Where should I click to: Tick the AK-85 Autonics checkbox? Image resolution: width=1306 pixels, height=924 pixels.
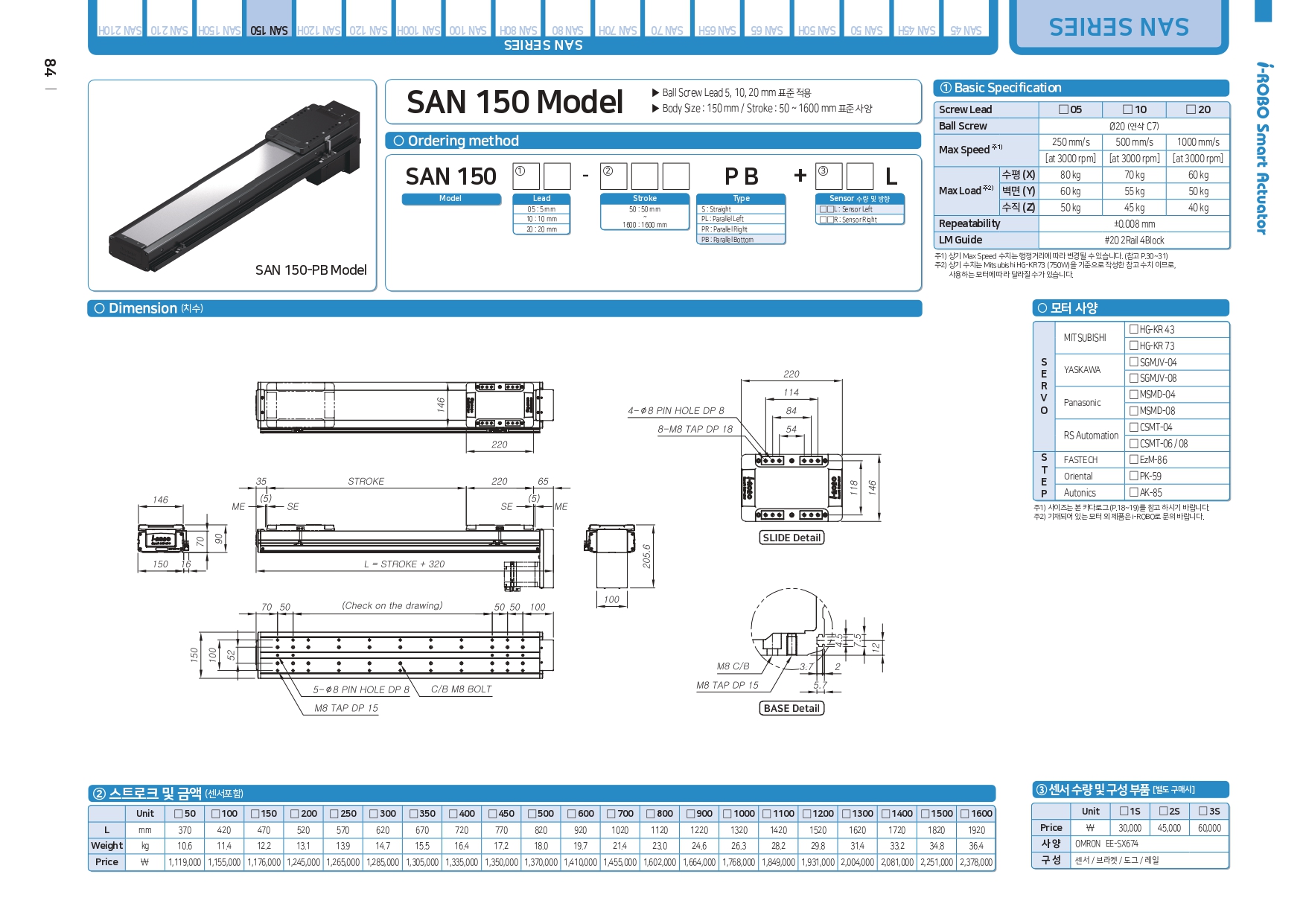[1133, 492]
